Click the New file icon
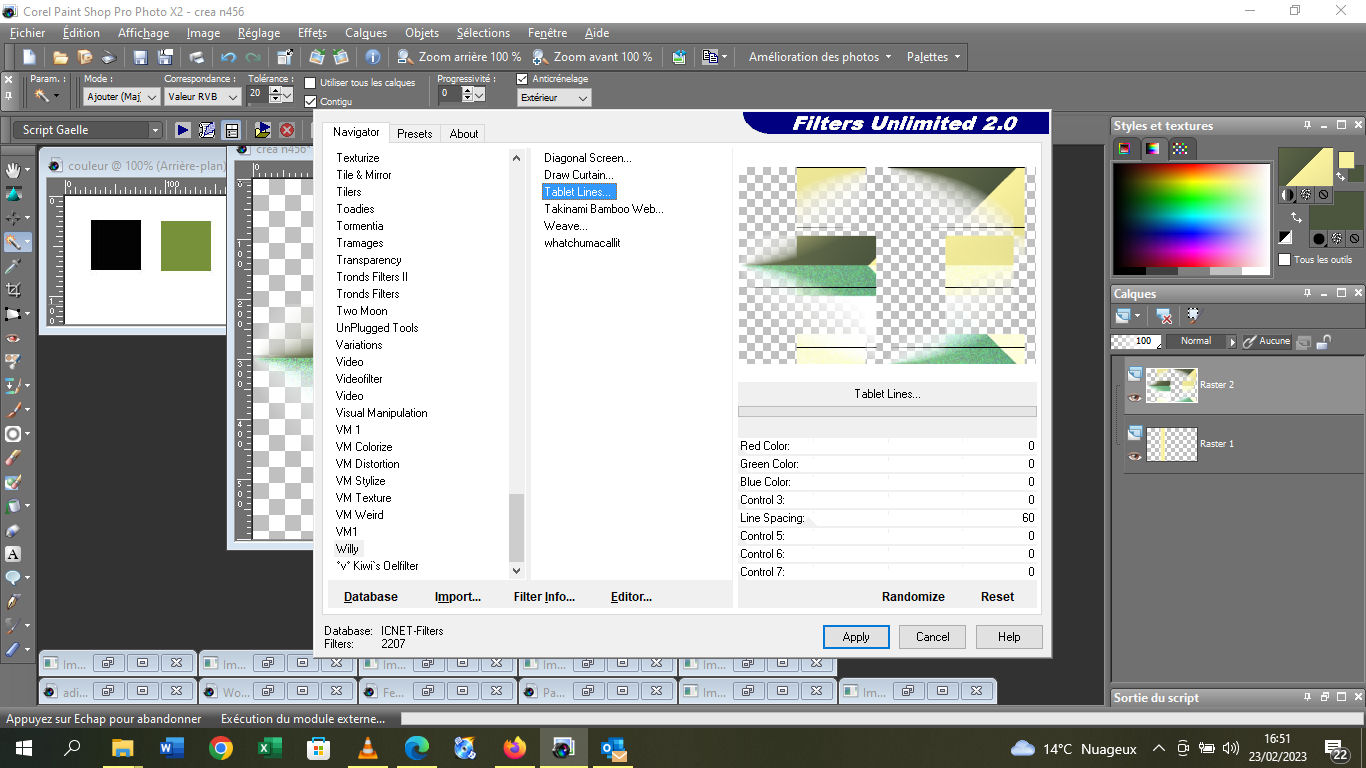1366x768 pixels. pos(29,57)
